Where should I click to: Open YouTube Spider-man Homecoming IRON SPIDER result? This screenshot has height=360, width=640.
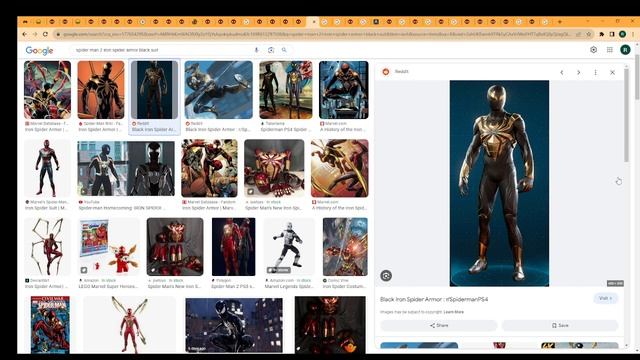[126, 168]
